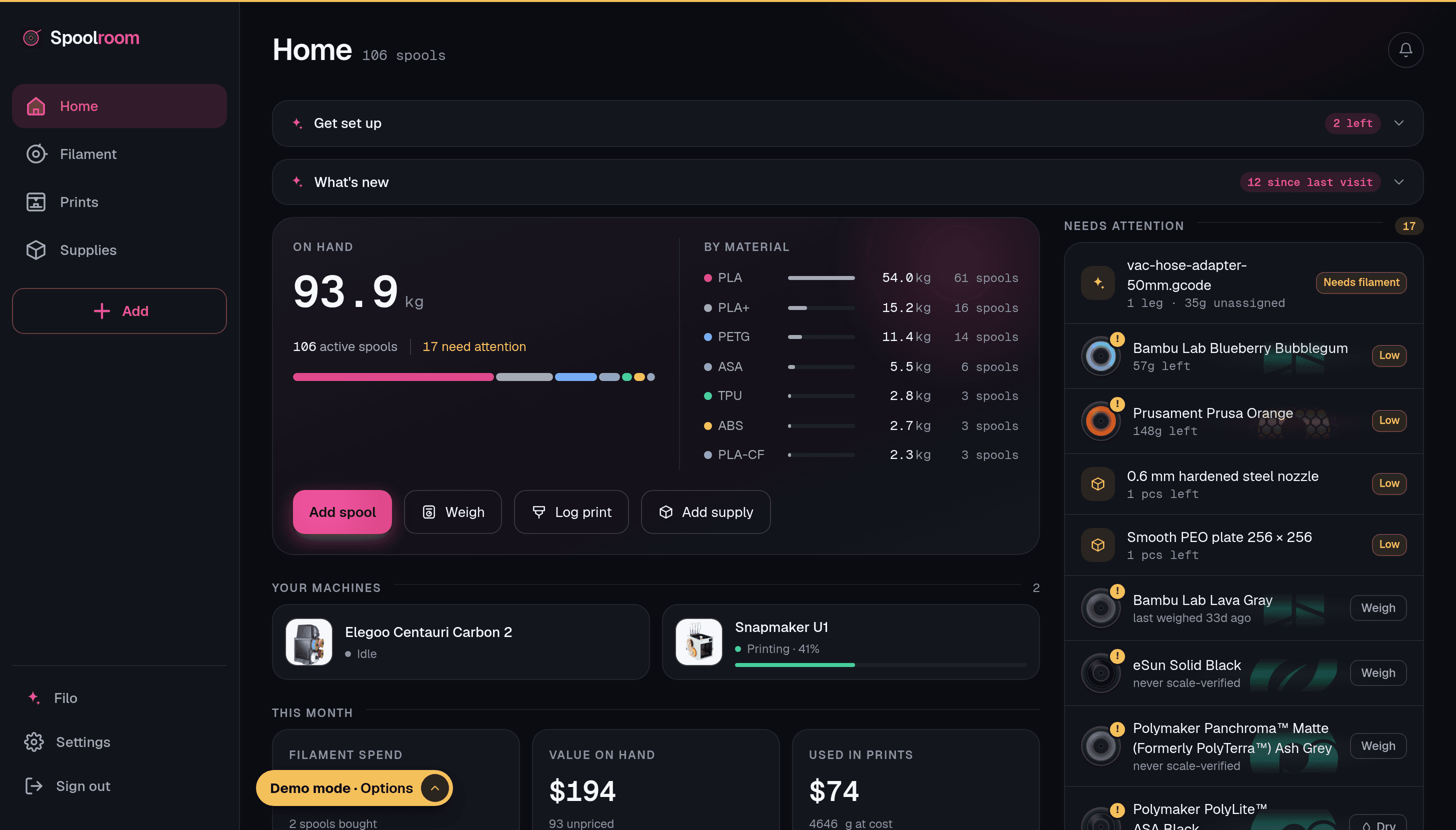Viewport: 1456px width, 830px height.
Task: Click Weigh for Polymaker Panchroma Ash Grey
Action: tap(1378, 745)
